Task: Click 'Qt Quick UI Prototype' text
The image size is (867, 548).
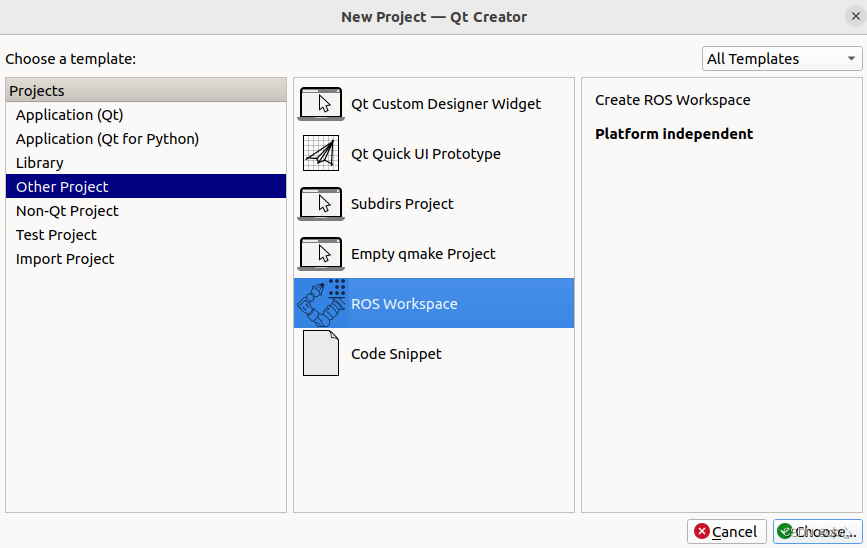Action: (x=426, y=154)
